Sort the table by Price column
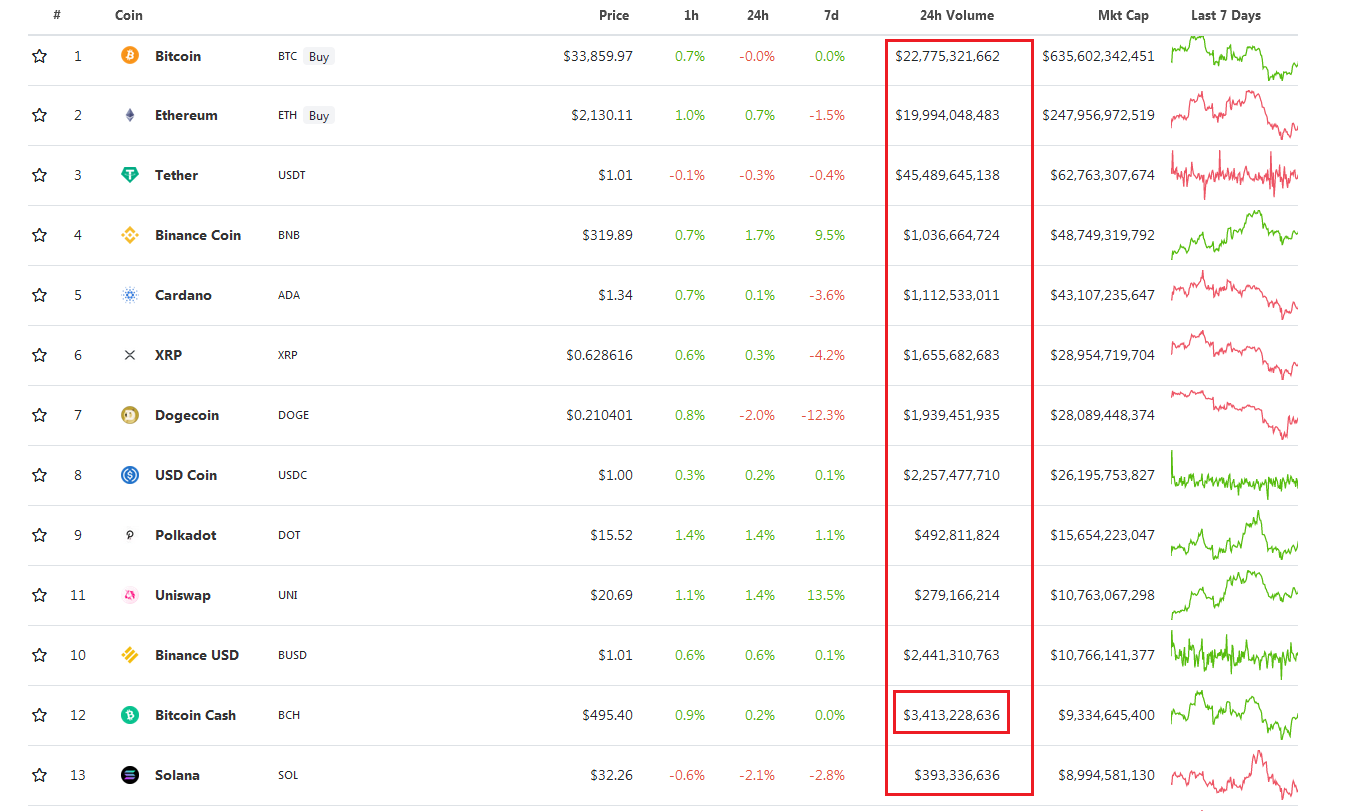Viewport: 1368px width, 811px height. pyautogui.click(x=614, y=15)
